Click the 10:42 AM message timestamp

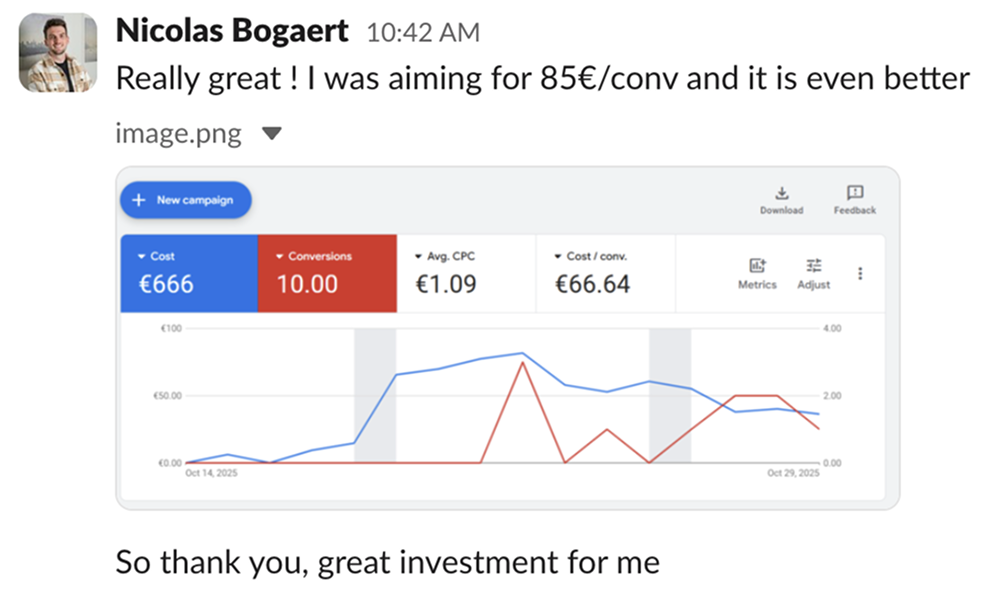click(423, 33)
